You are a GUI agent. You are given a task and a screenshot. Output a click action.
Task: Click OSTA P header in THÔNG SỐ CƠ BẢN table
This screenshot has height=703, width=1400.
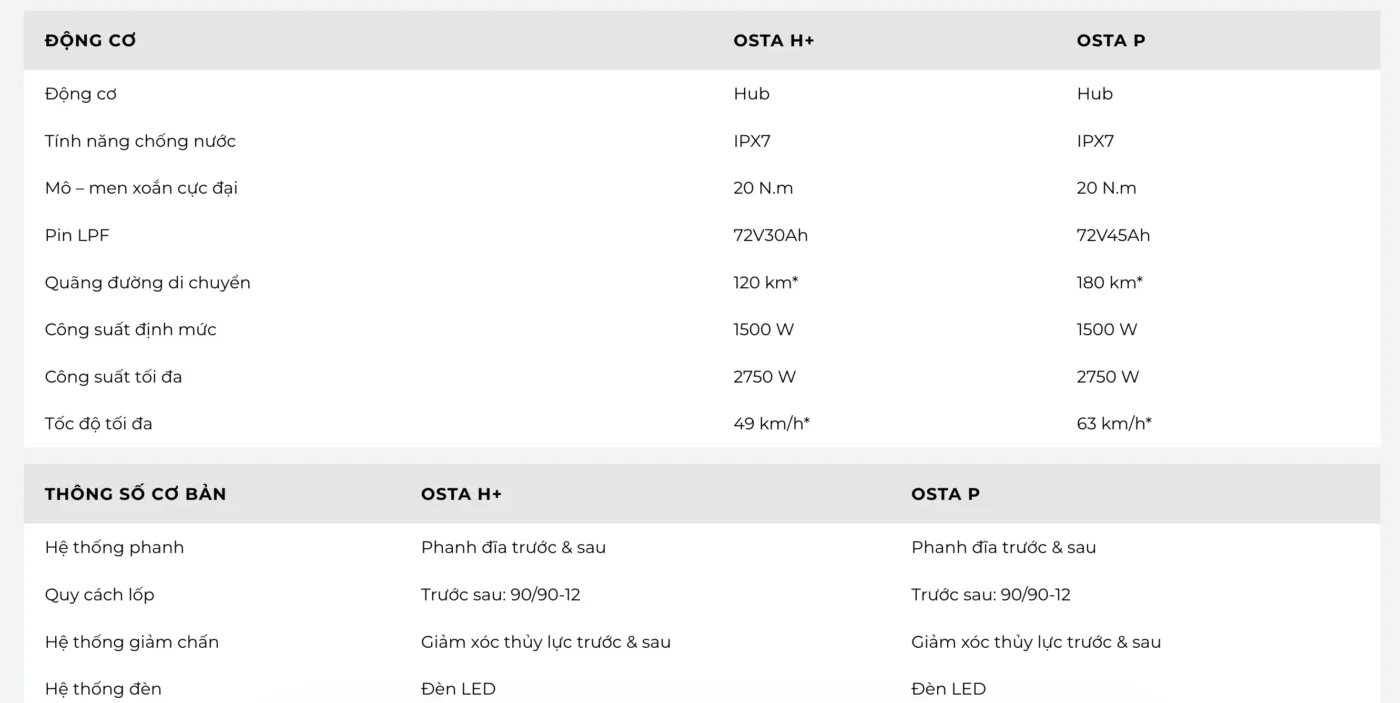(945, 494)
